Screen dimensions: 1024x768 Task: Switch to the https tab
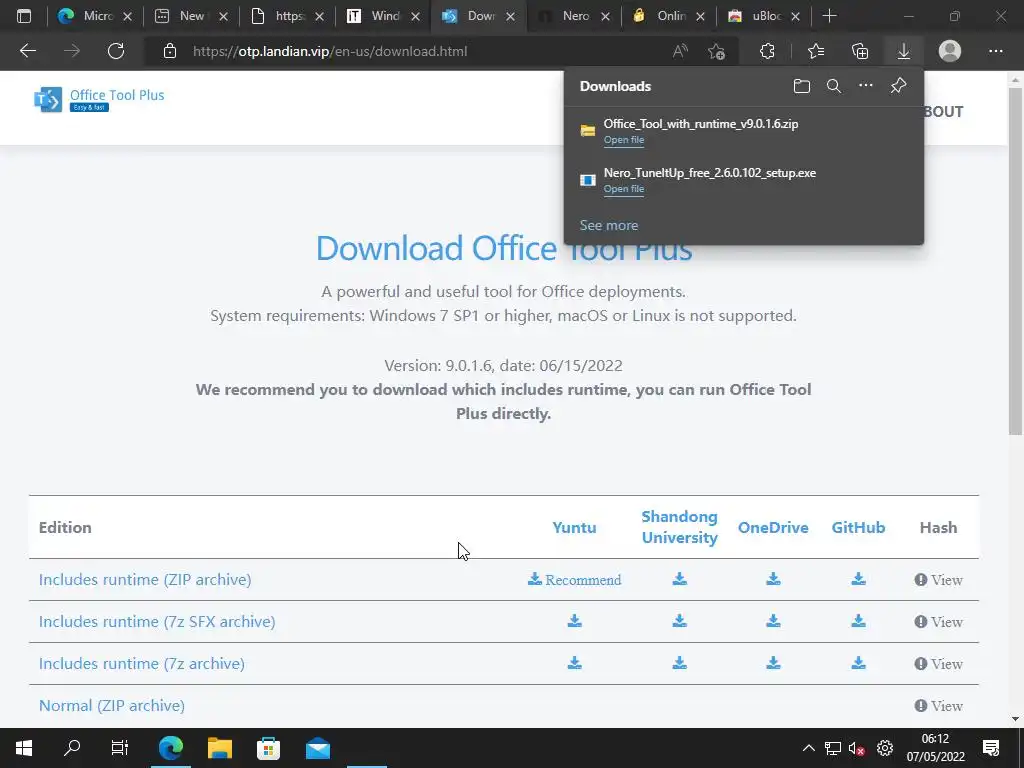288,16
